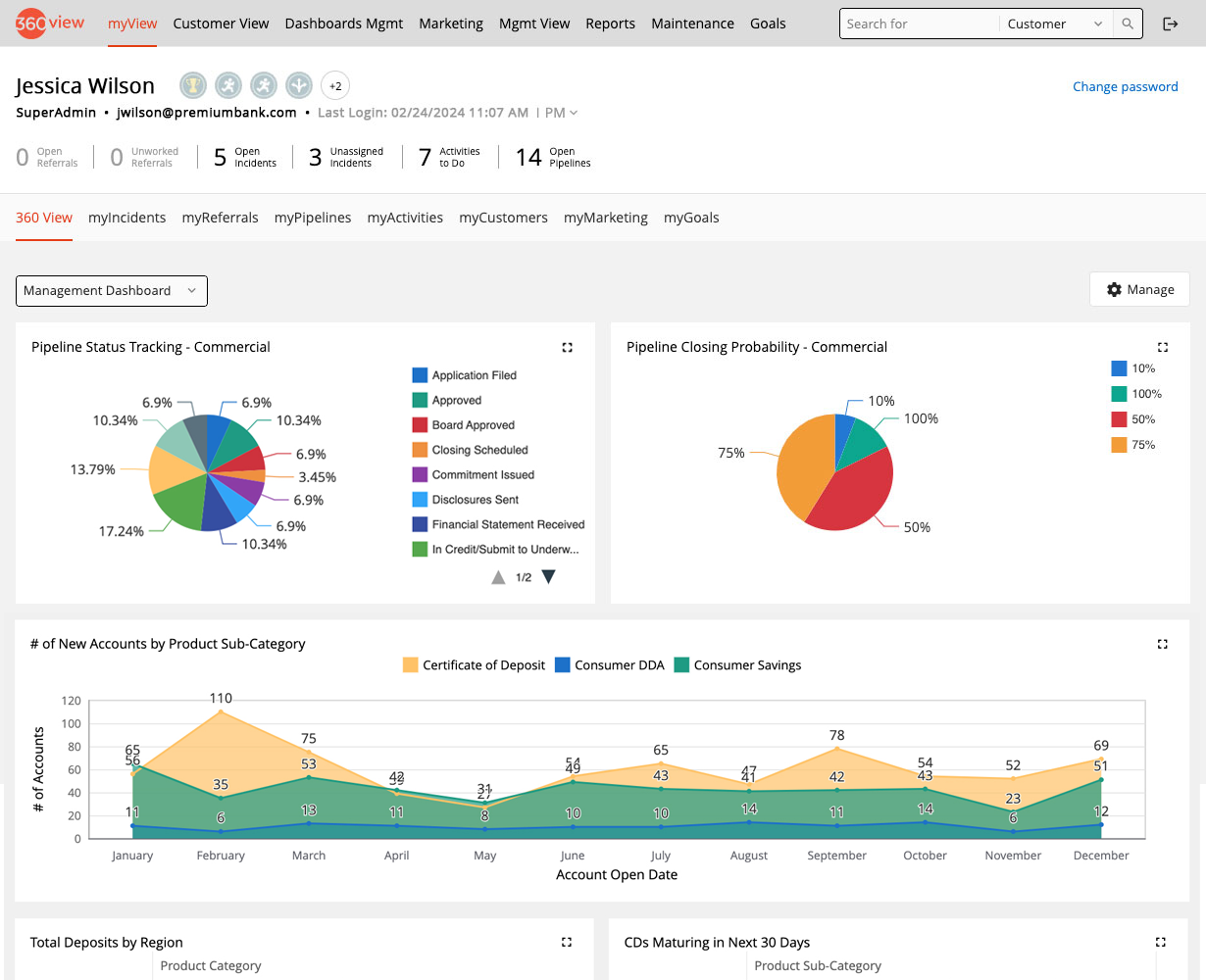Expand the Pipeline Status Tracking widget fullscreen

567,347
